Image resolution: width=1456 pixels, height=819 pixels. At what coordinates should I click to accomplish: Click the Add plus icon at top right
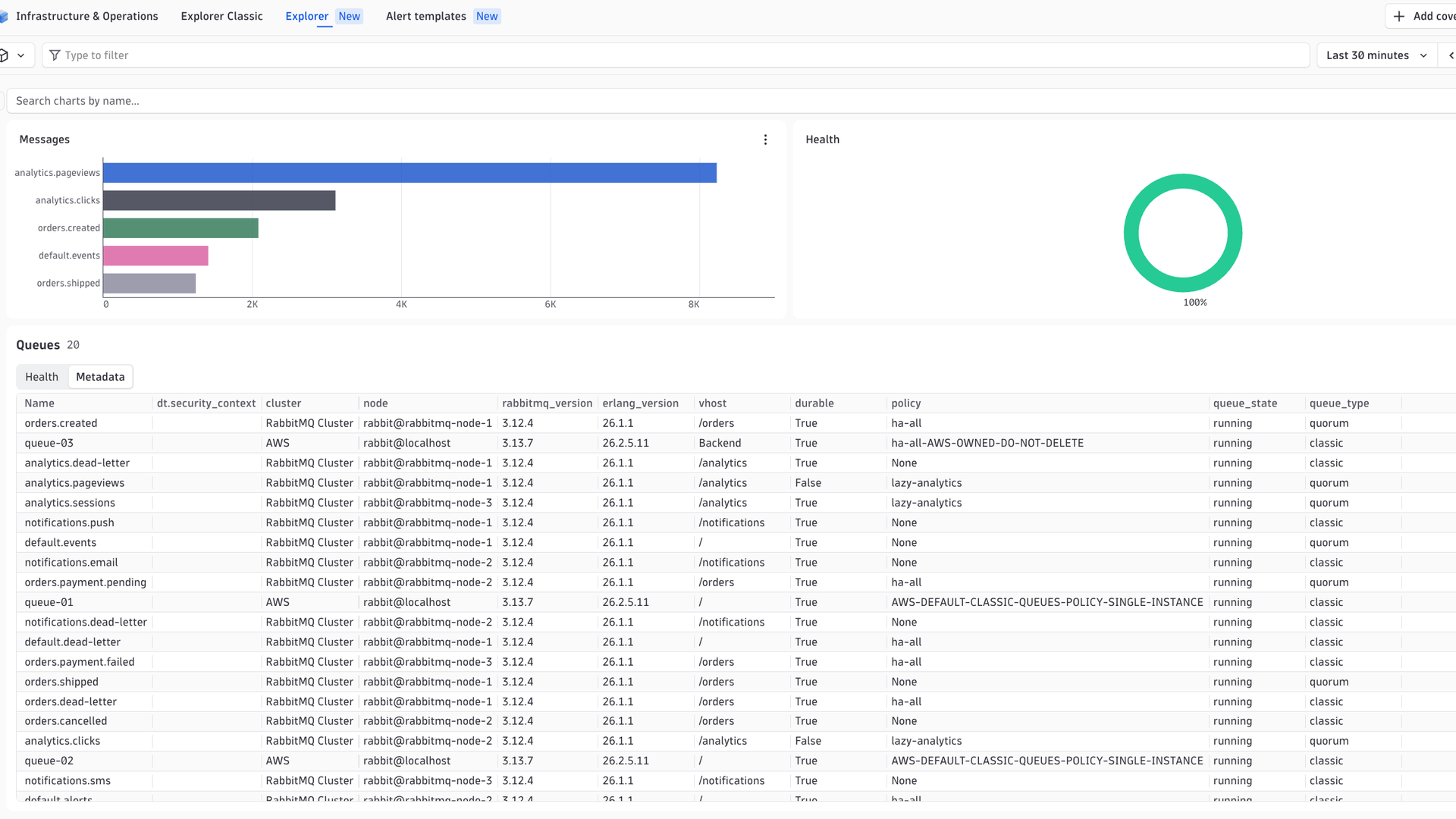pyautogui.click(x=1399, y=16)
